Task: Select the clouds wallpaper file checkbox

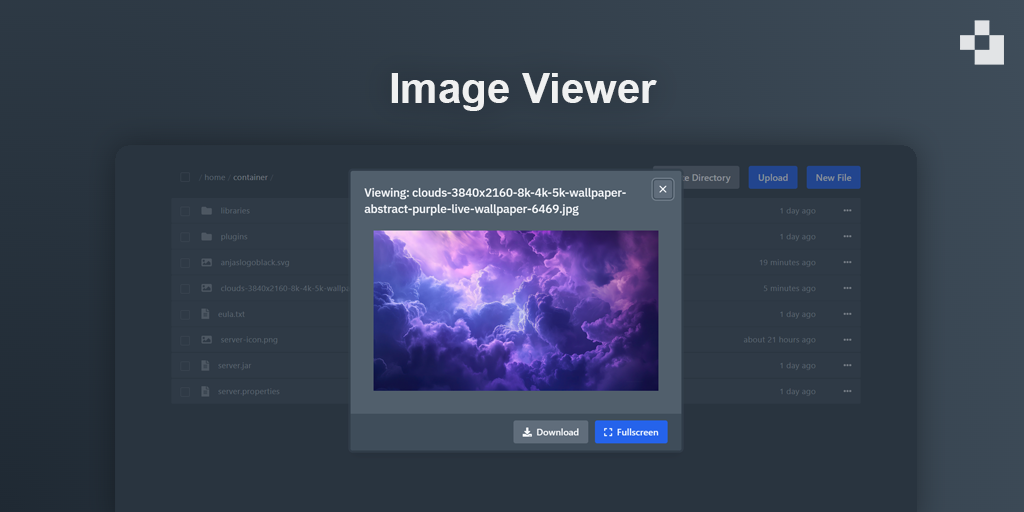Action: 185,288
